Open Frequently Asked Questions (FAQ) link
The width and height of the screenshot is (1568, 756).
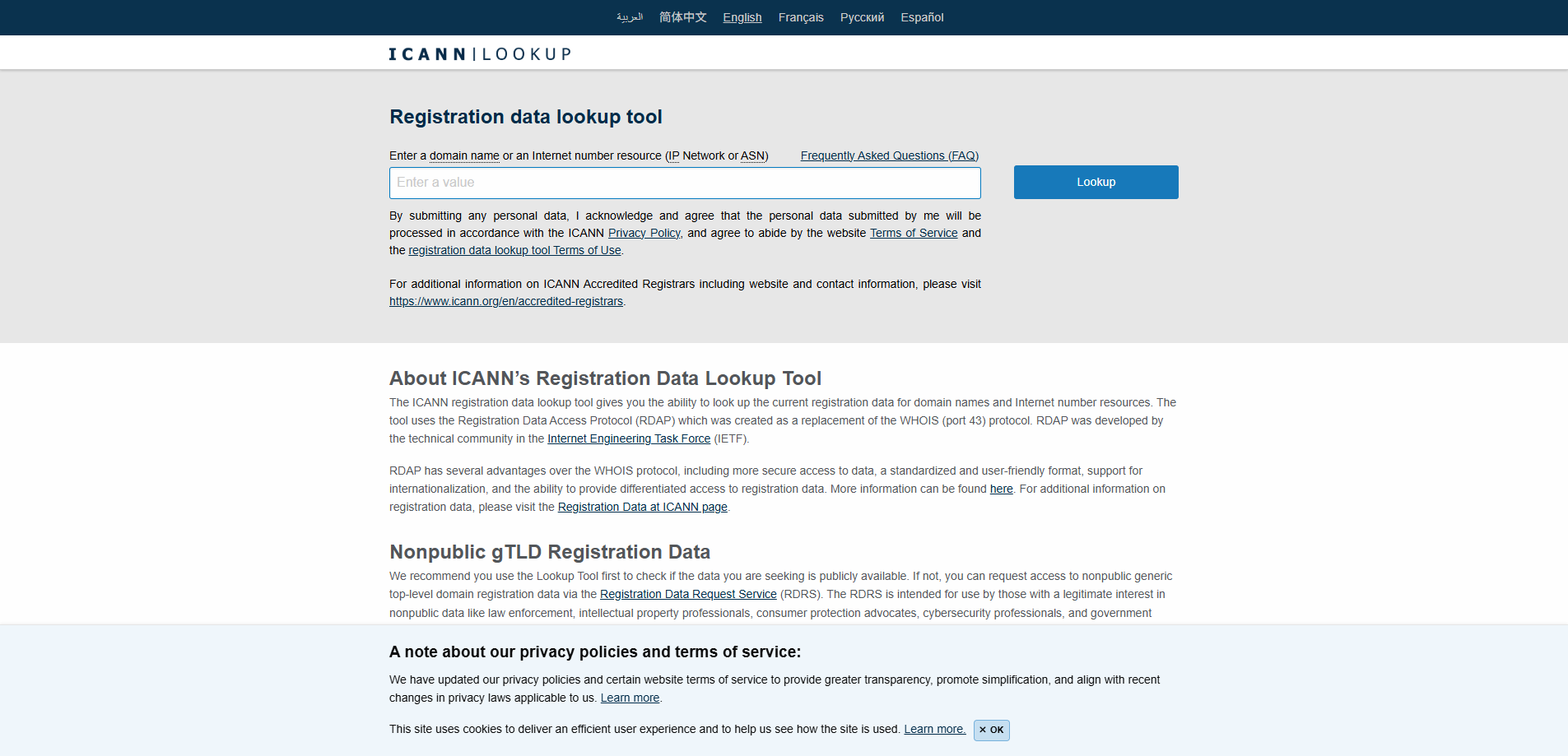[x=890, y=155]
